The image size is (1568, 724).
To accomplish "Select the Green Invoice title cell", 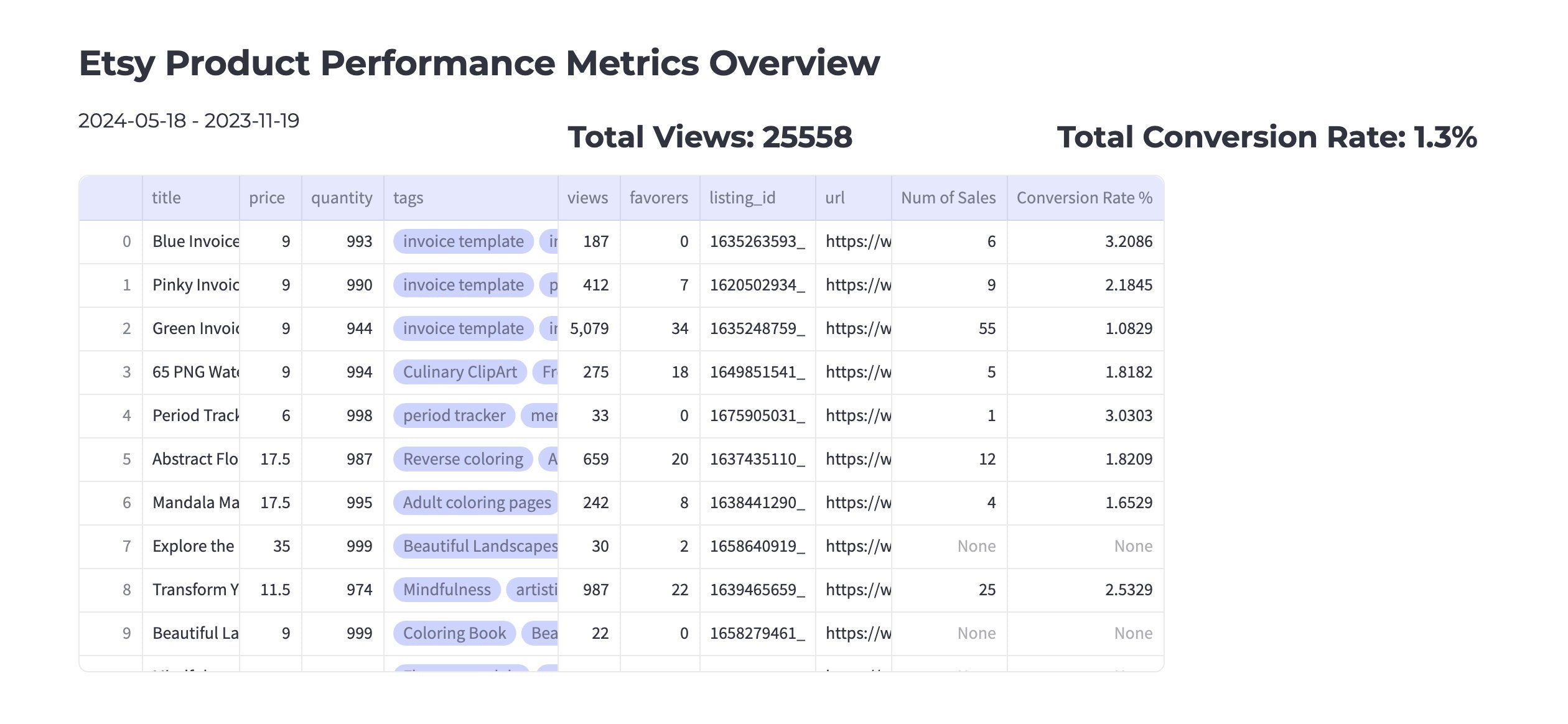I will [191, 329].
